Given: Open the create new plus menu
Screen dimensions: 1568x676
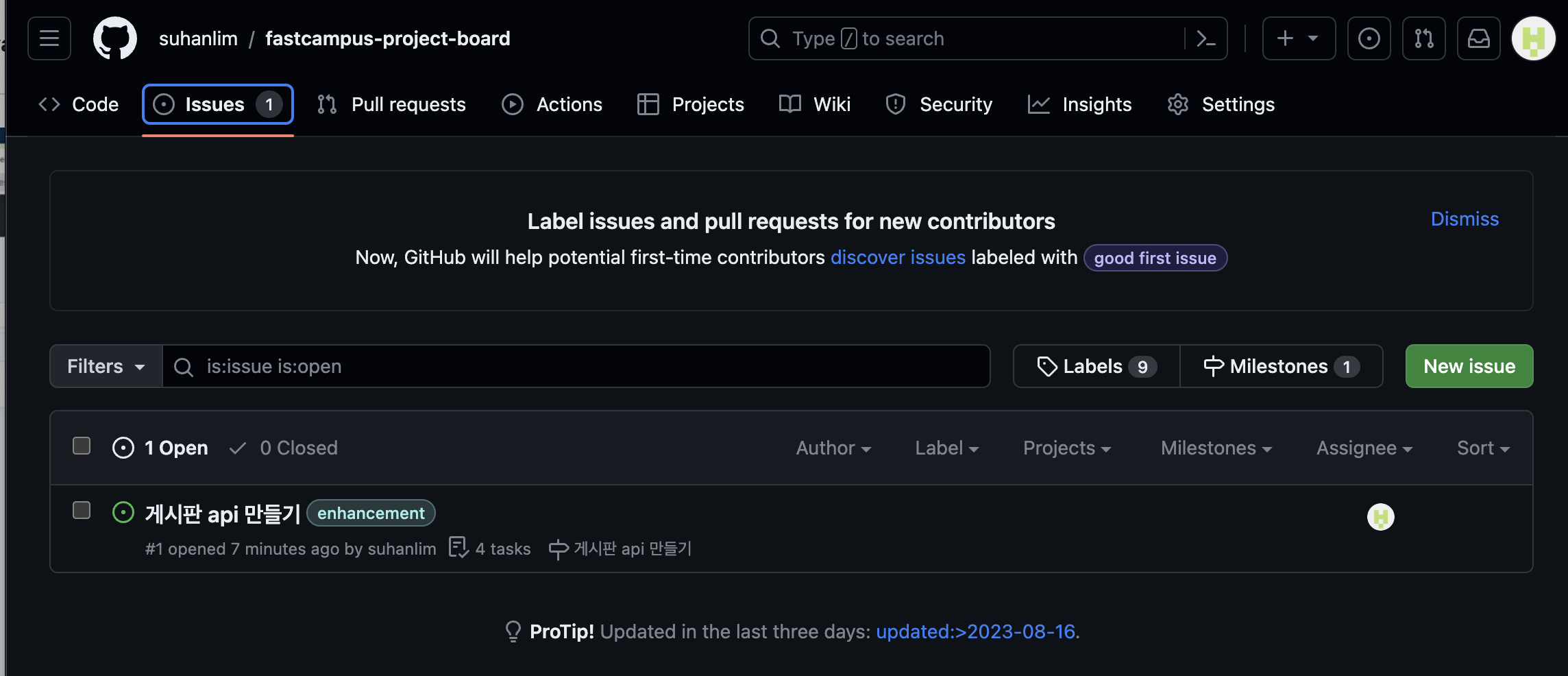Looking at the screenshot, I should pos(1299,38).
